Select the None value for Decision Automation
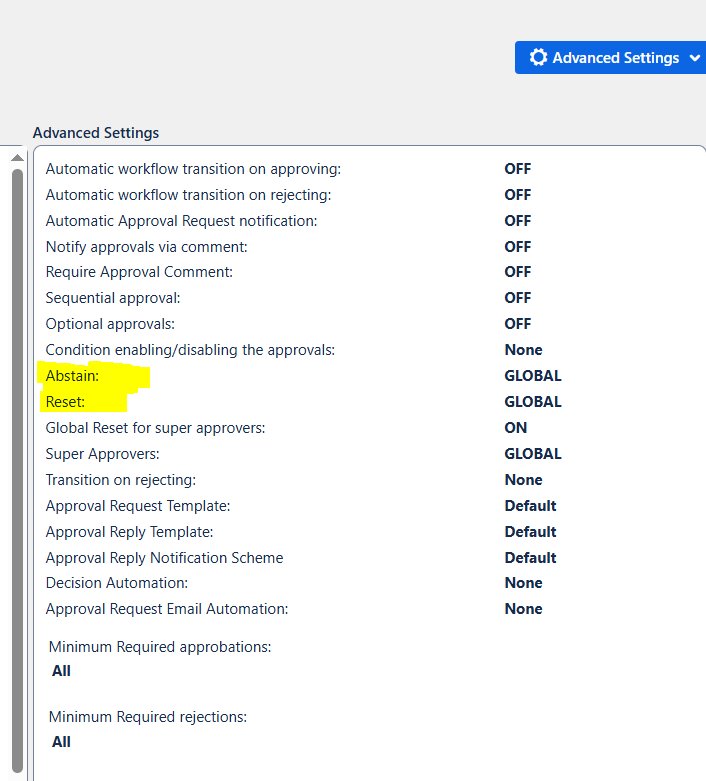706x781 pixels. pyautogui.click(x=523, y=583)
